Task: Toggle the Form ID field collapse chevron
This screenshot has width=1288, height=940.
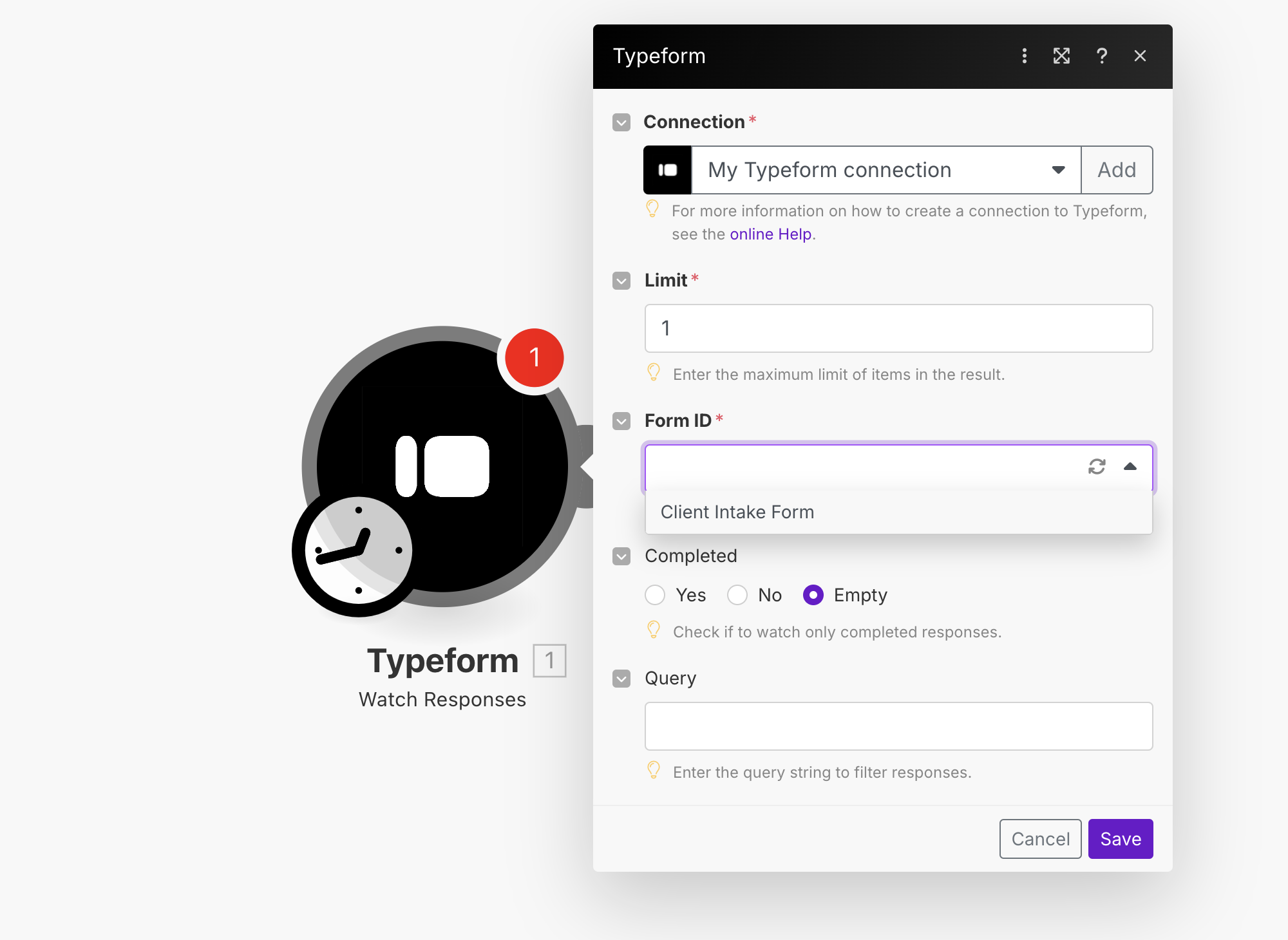Action: pos(621,421)
